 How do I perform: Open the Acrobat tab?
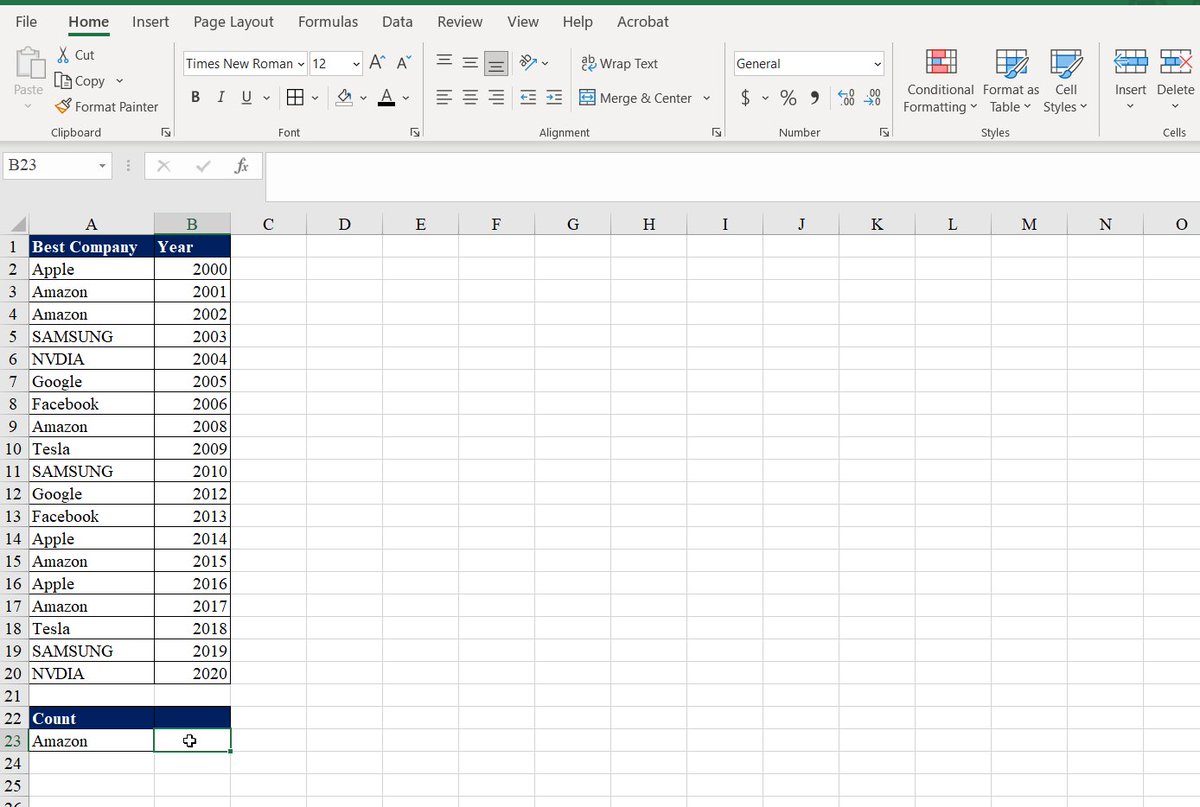tap(643, 21)
